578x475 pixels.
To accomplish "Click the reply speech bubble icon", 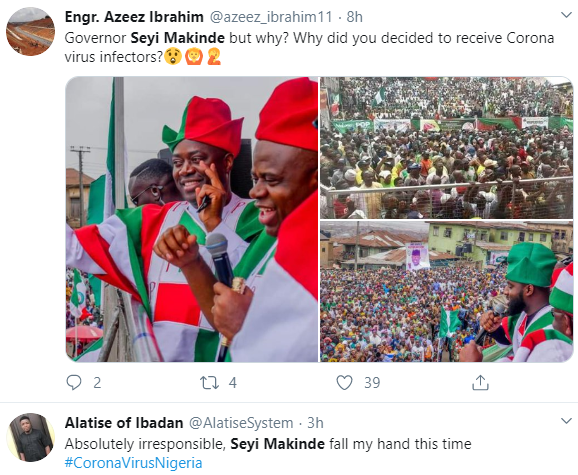I will [x=74, y=383].
